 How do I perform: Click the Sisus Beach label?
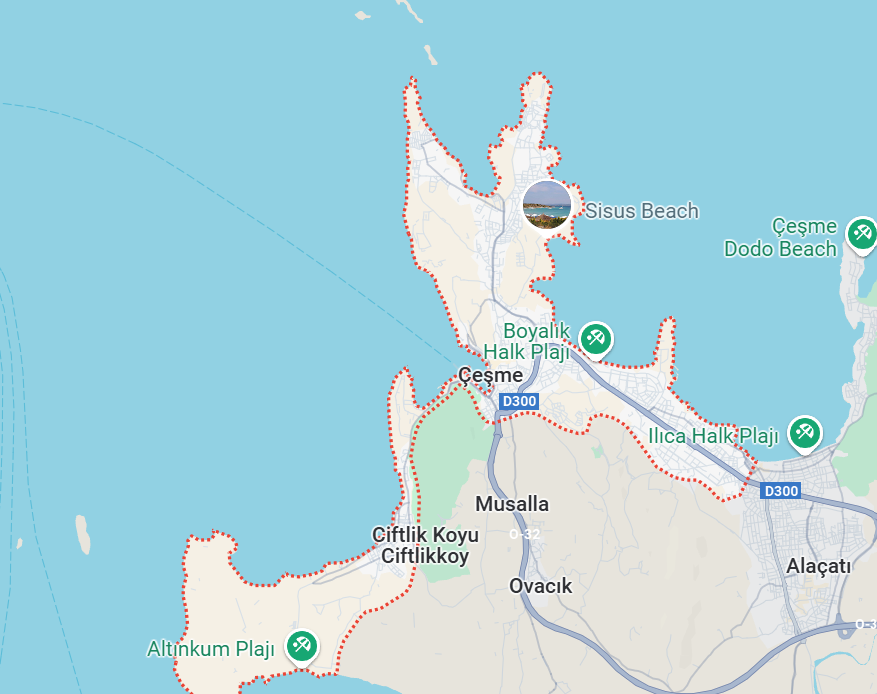(x=642, y=211)
